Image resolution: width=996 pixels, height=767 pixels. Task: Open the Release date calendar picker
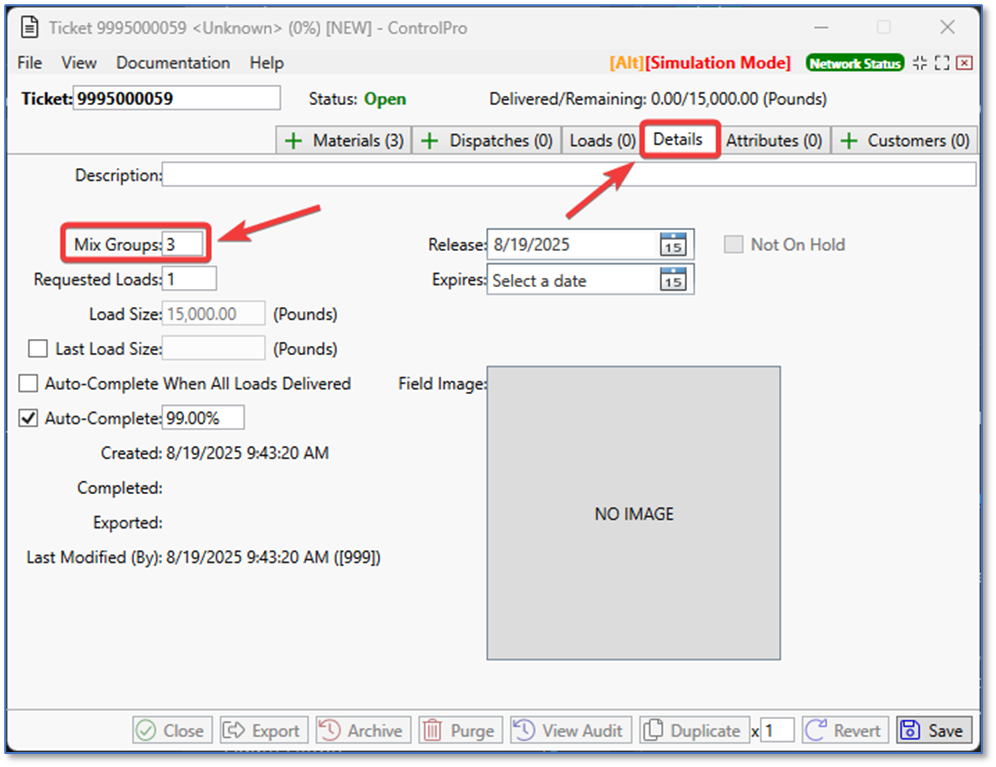tap(673, 244)
